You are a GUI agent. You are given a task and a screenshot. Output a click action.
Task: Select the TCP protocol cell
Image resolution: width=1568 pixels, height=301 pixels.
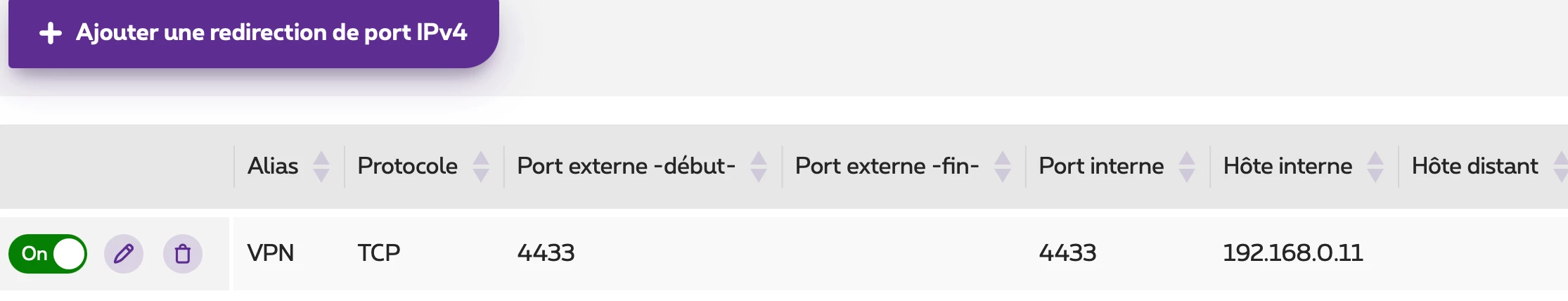pos(379,253)
